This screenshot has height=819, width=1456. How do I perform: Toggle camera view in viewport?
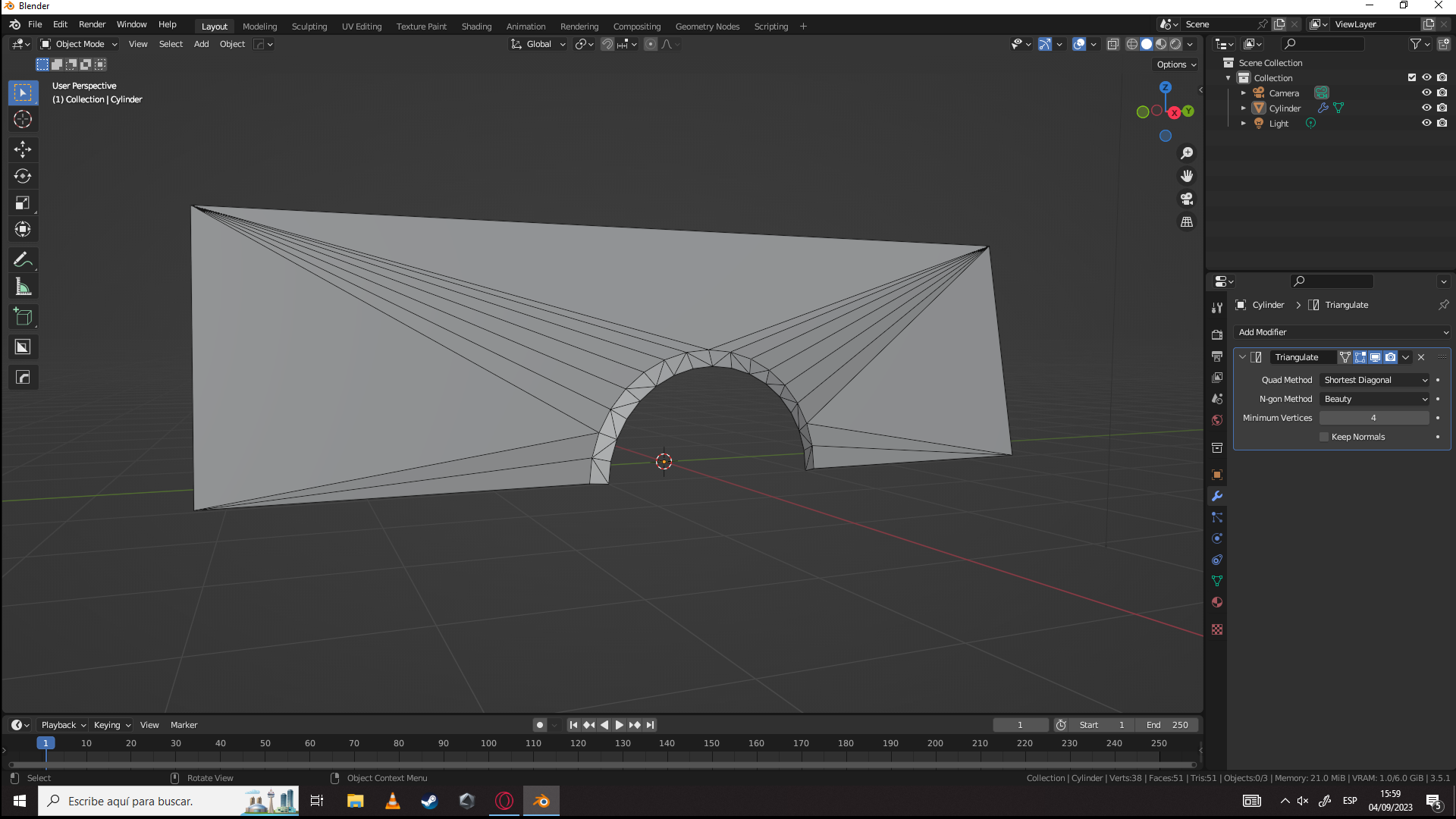coord(1187,199)
